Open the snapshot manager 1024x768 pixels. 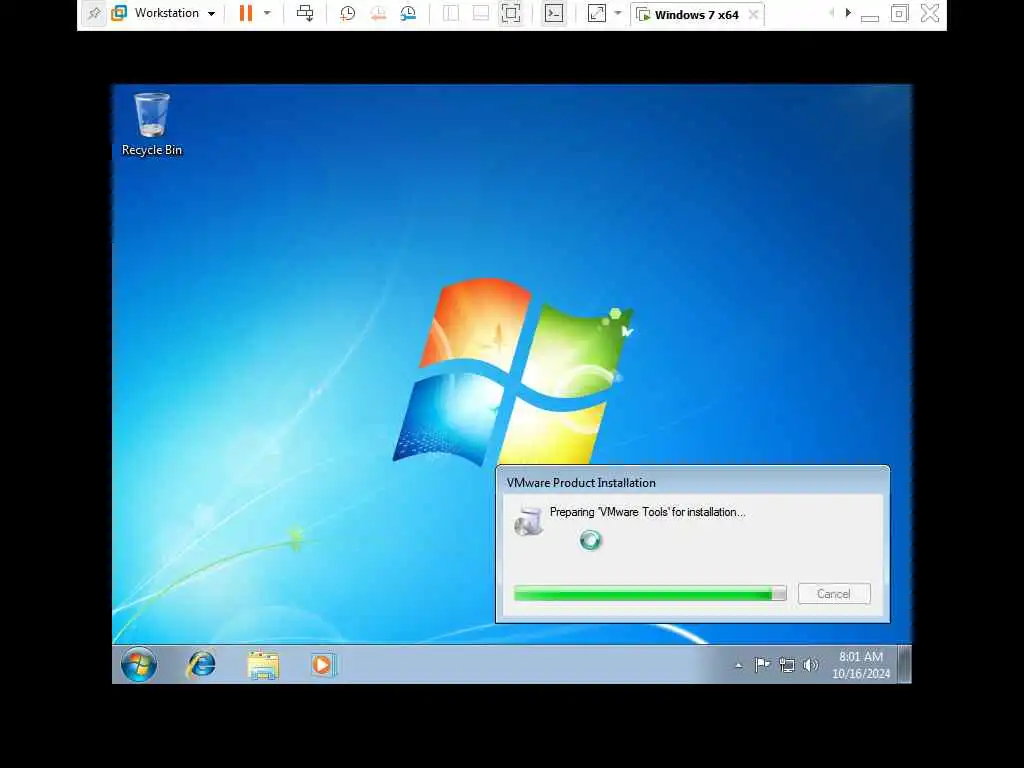tap(408, 13)
